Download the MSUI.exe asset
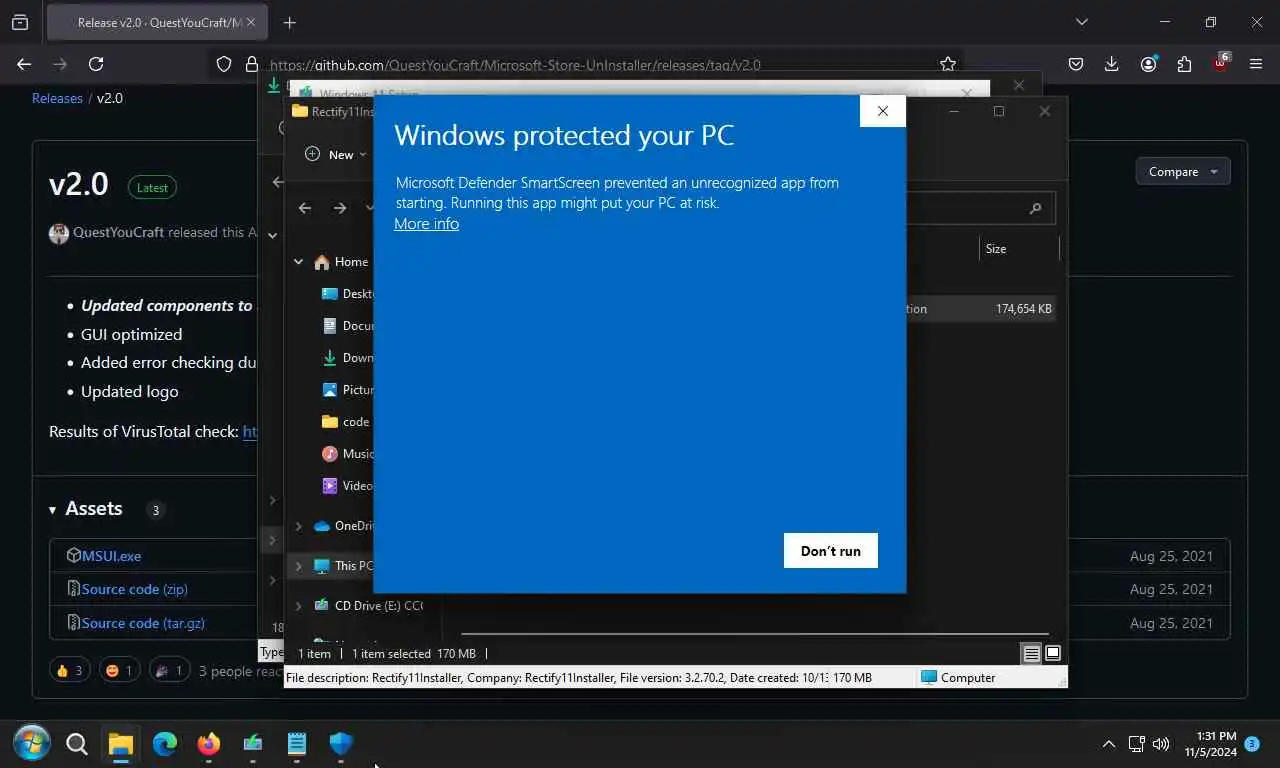 coord(111,556)
